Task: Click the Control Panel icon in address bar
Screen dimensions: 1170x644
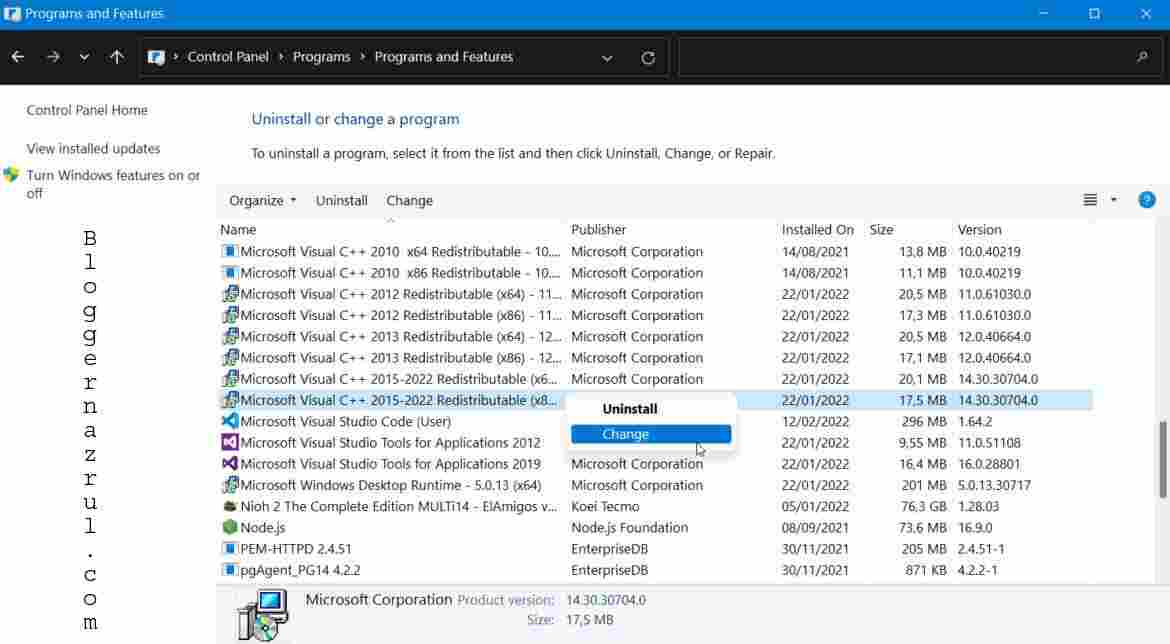Action: click(156, 57)
